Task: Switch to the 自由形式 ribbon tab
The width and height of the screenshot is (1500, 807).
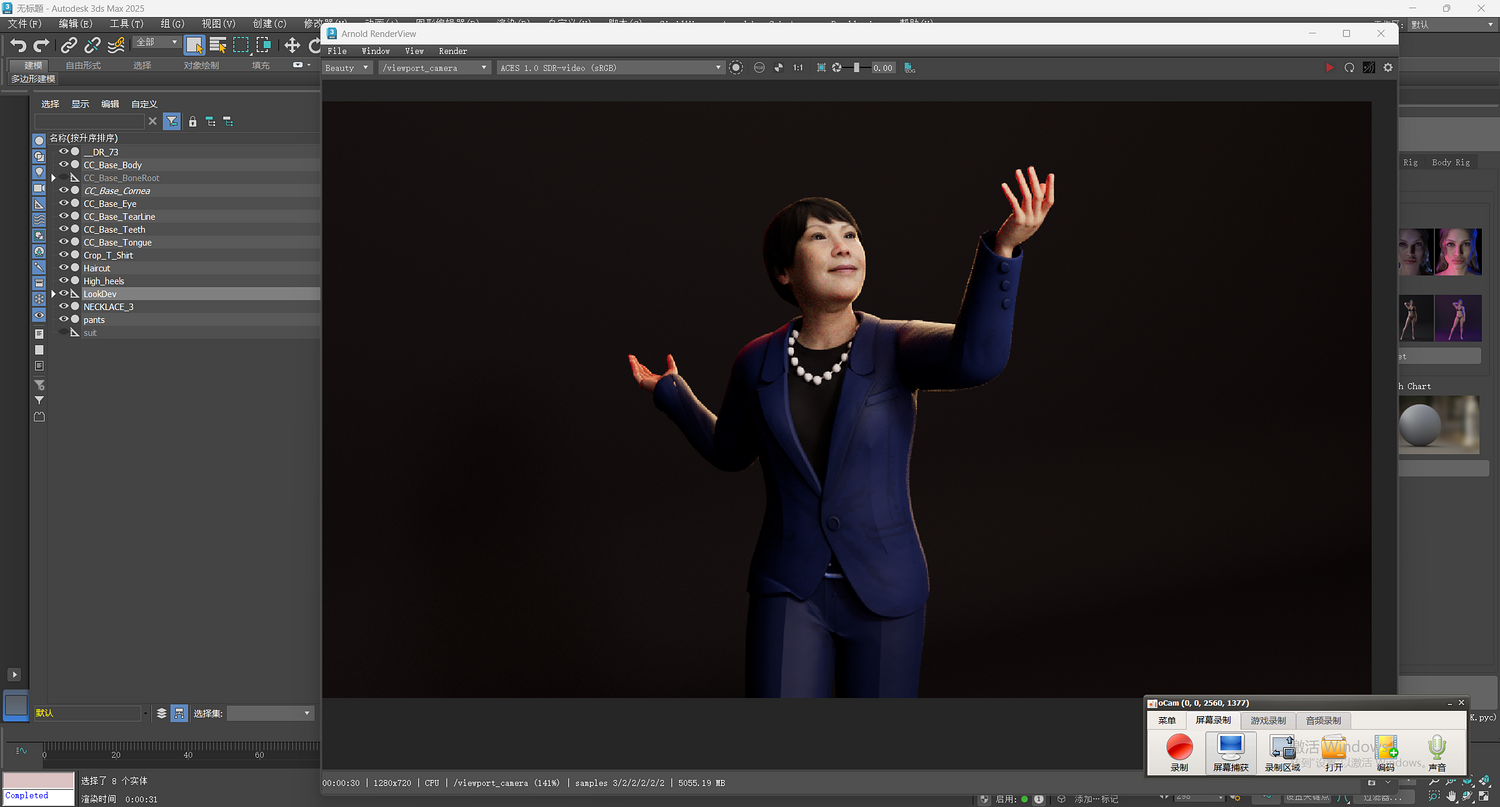Action: (83, 65)
